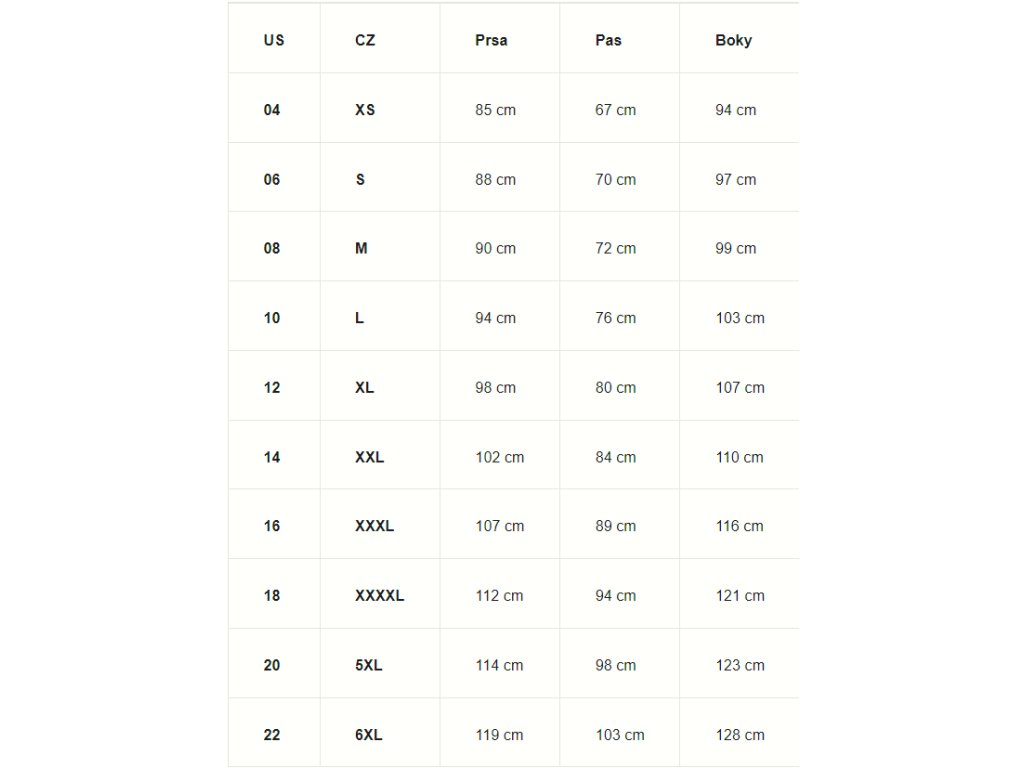Image resolution: width=1024 pixels, height=768 pixels.
Task: Select the Prsa column header
Action: [491, 41]
